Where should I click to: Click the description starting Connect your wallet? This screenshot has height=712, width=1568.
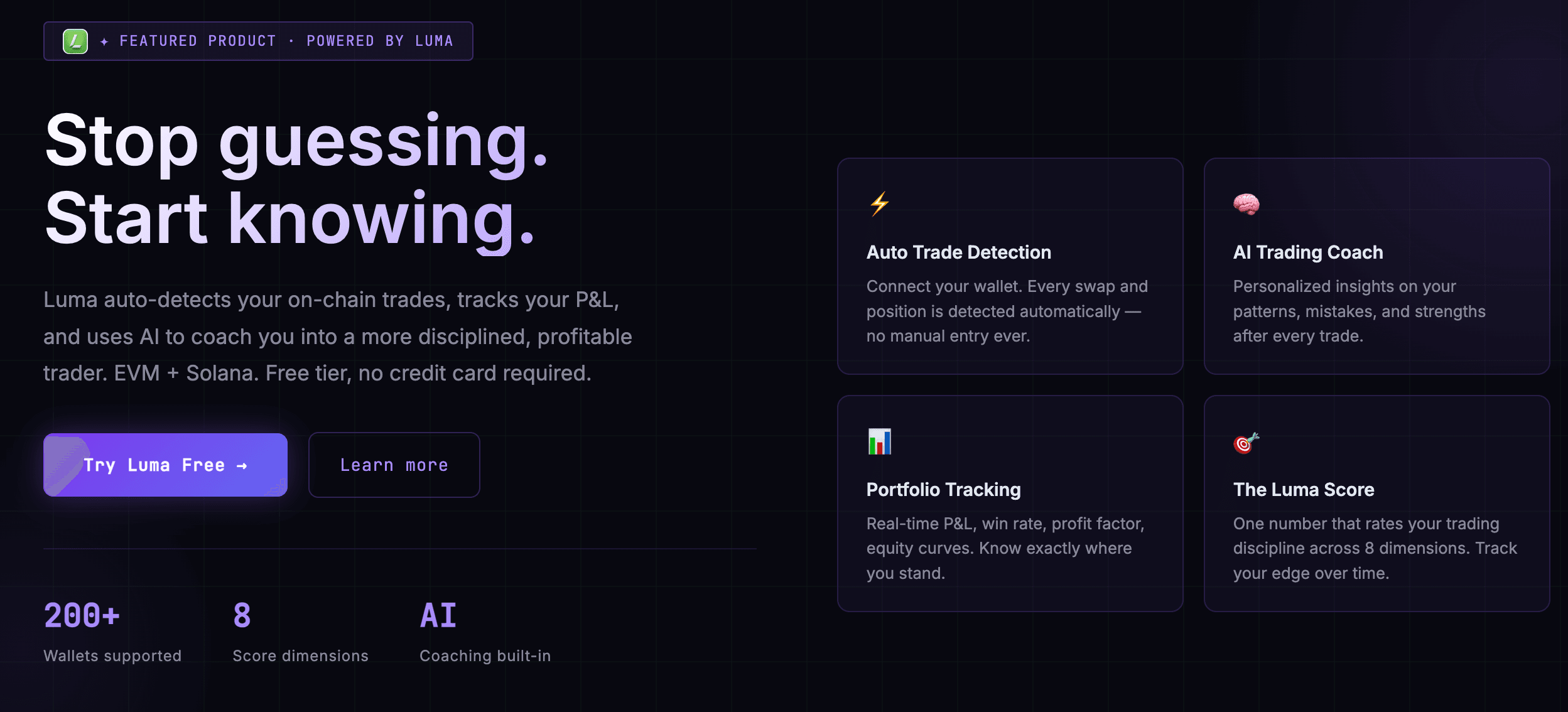click(1007, 311)
